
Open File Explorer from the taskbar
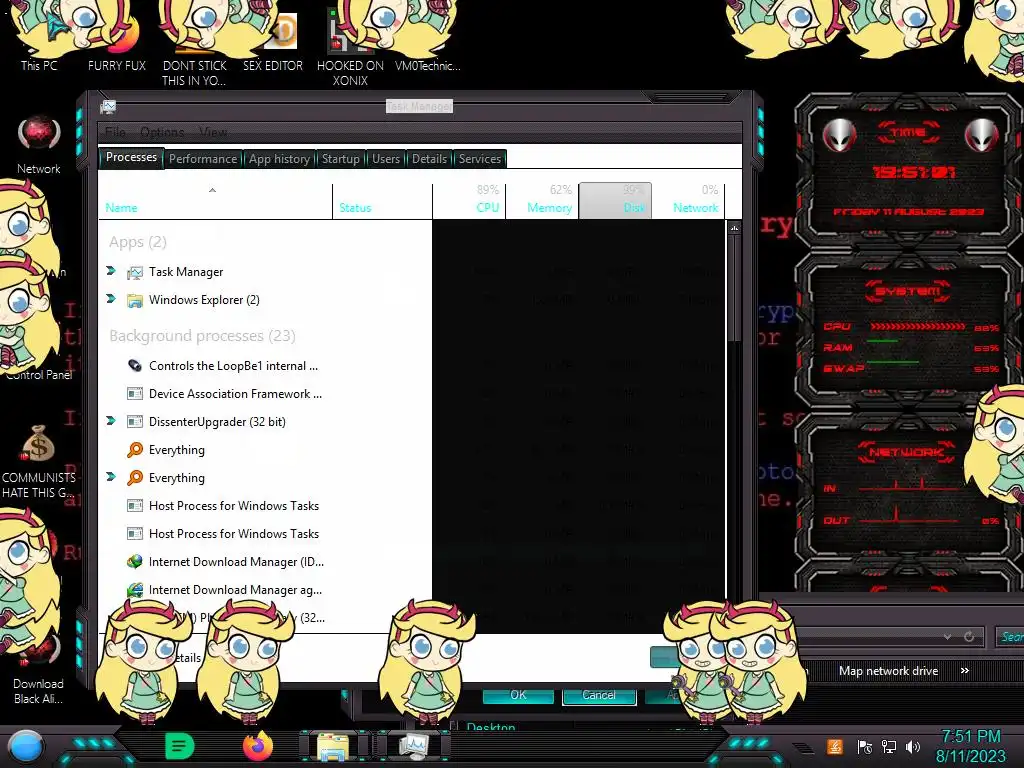pyautogui.click(x=333, y=746)
